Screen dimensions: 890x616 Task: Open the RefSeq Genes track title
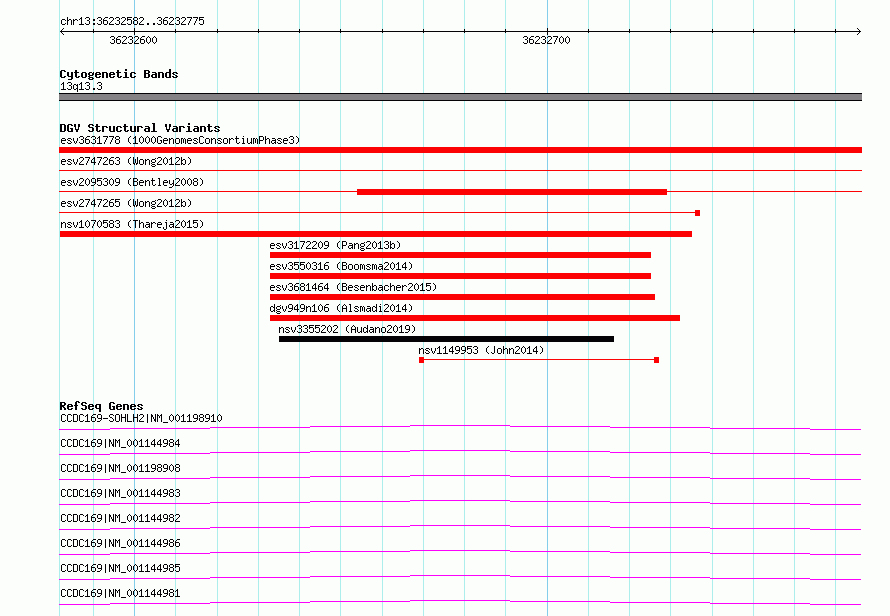101,406
